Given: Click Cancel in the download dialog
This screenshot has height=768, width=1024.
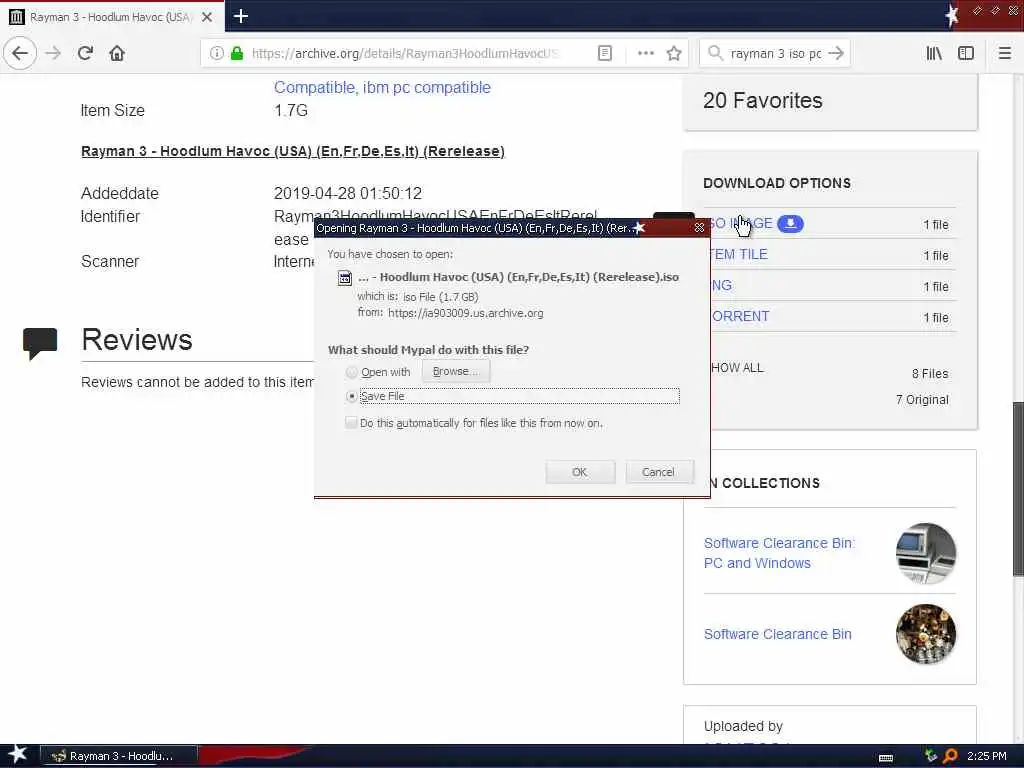Looking at the screenshot, I should tap(658, 472).
